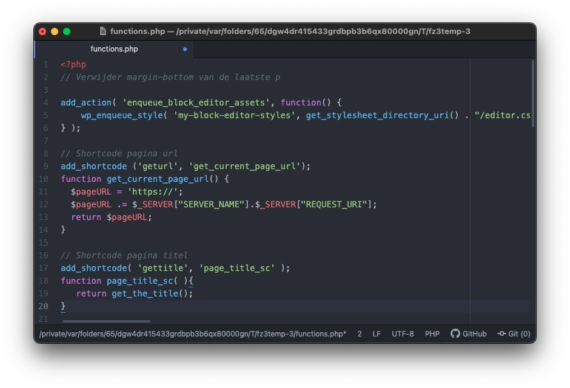570x388 pixels.
Task: Click the 'enqueue_block_editor_assets' string
Action: (x=196, y=103)
